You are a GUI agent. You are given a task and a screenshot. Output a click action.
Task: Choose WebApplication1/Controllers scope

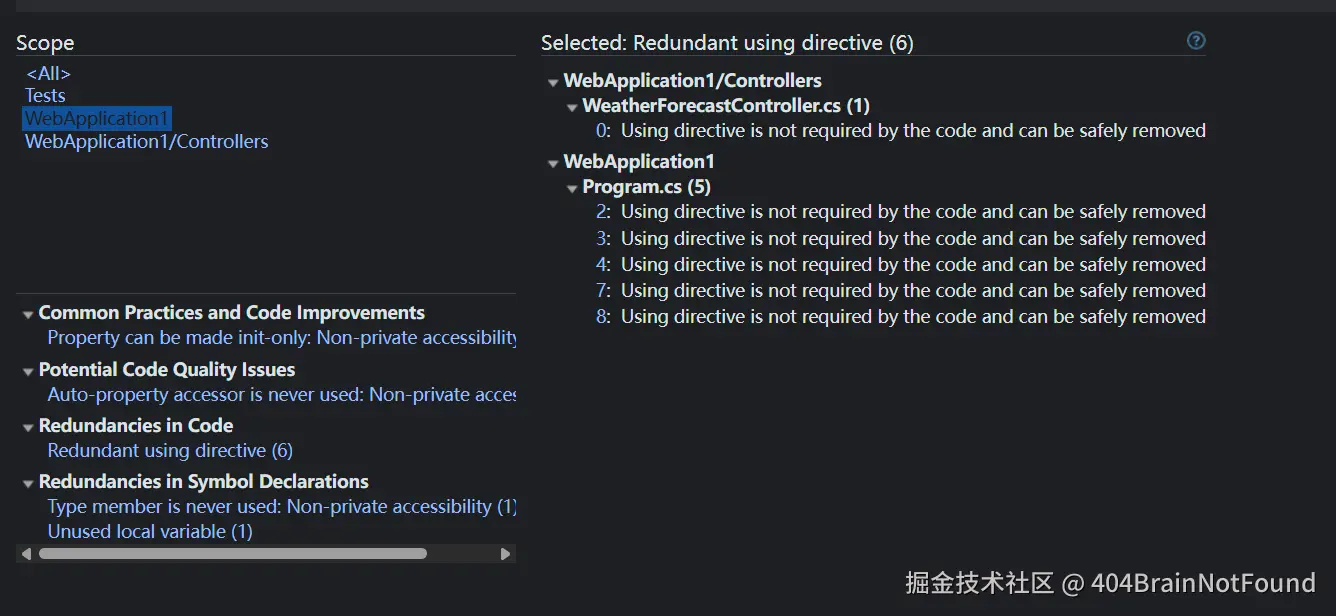146,142
